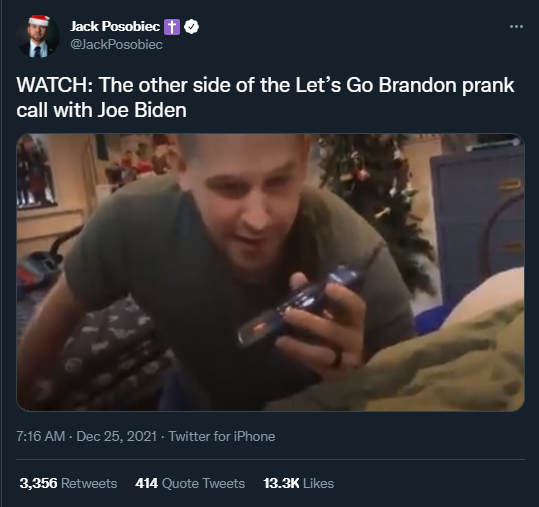Open the three-dot more options menu
Screen dimensions: 539x507
516,26
